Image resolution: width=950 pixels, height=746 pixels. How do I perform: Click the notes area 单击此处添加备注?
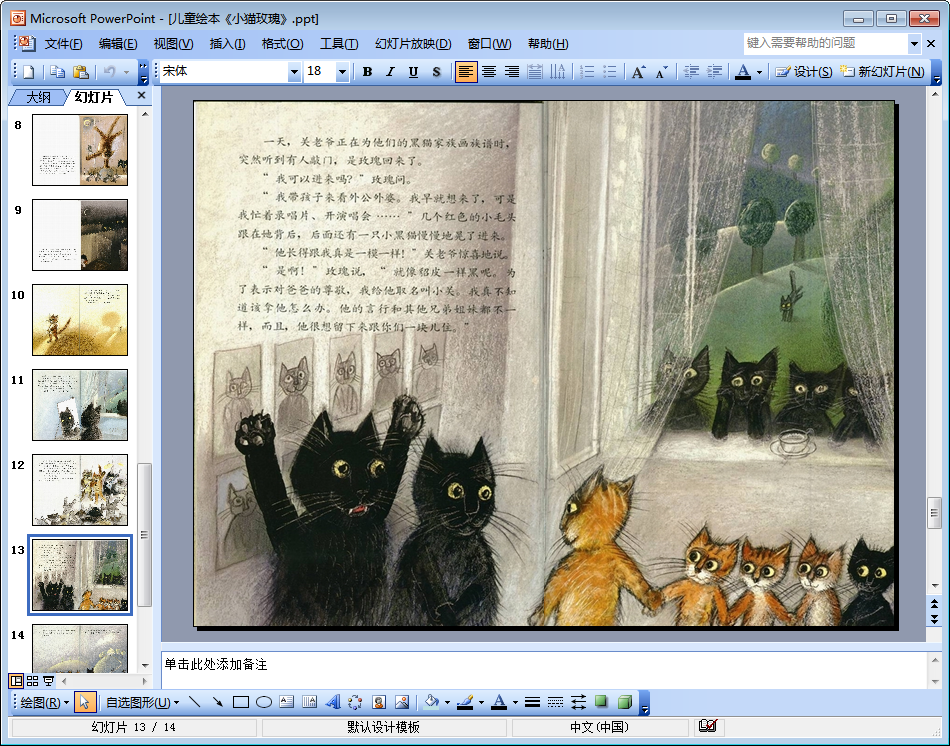[543, 670]
